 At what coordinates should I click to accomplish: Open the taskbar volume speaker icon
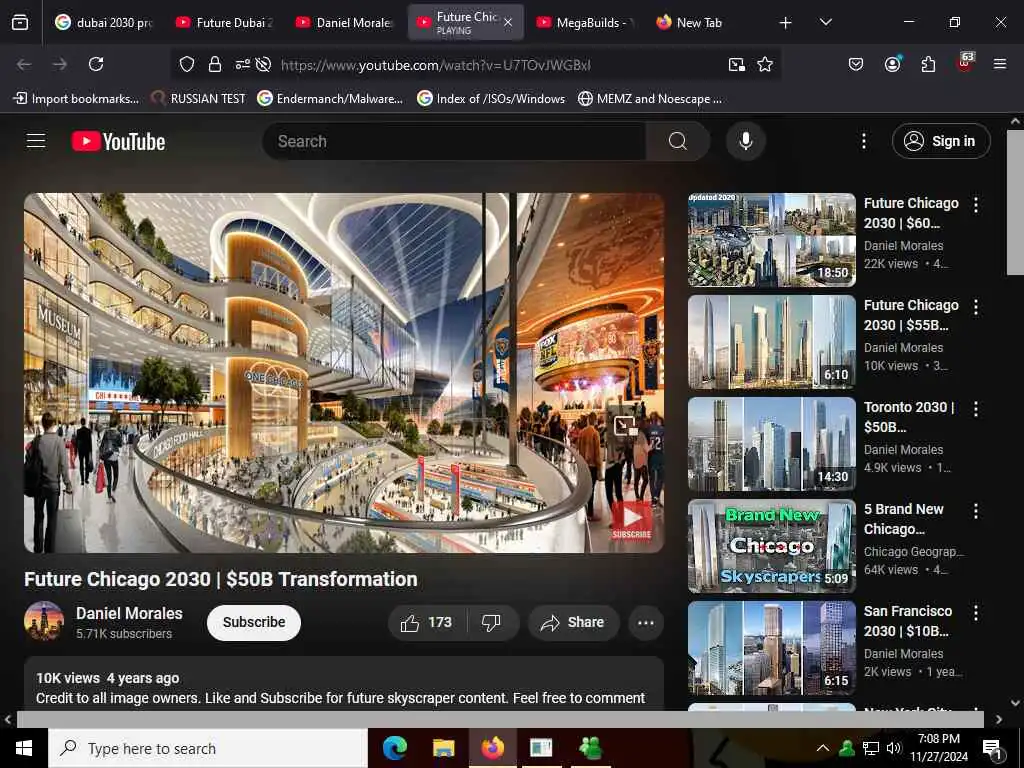click(893, 748)
